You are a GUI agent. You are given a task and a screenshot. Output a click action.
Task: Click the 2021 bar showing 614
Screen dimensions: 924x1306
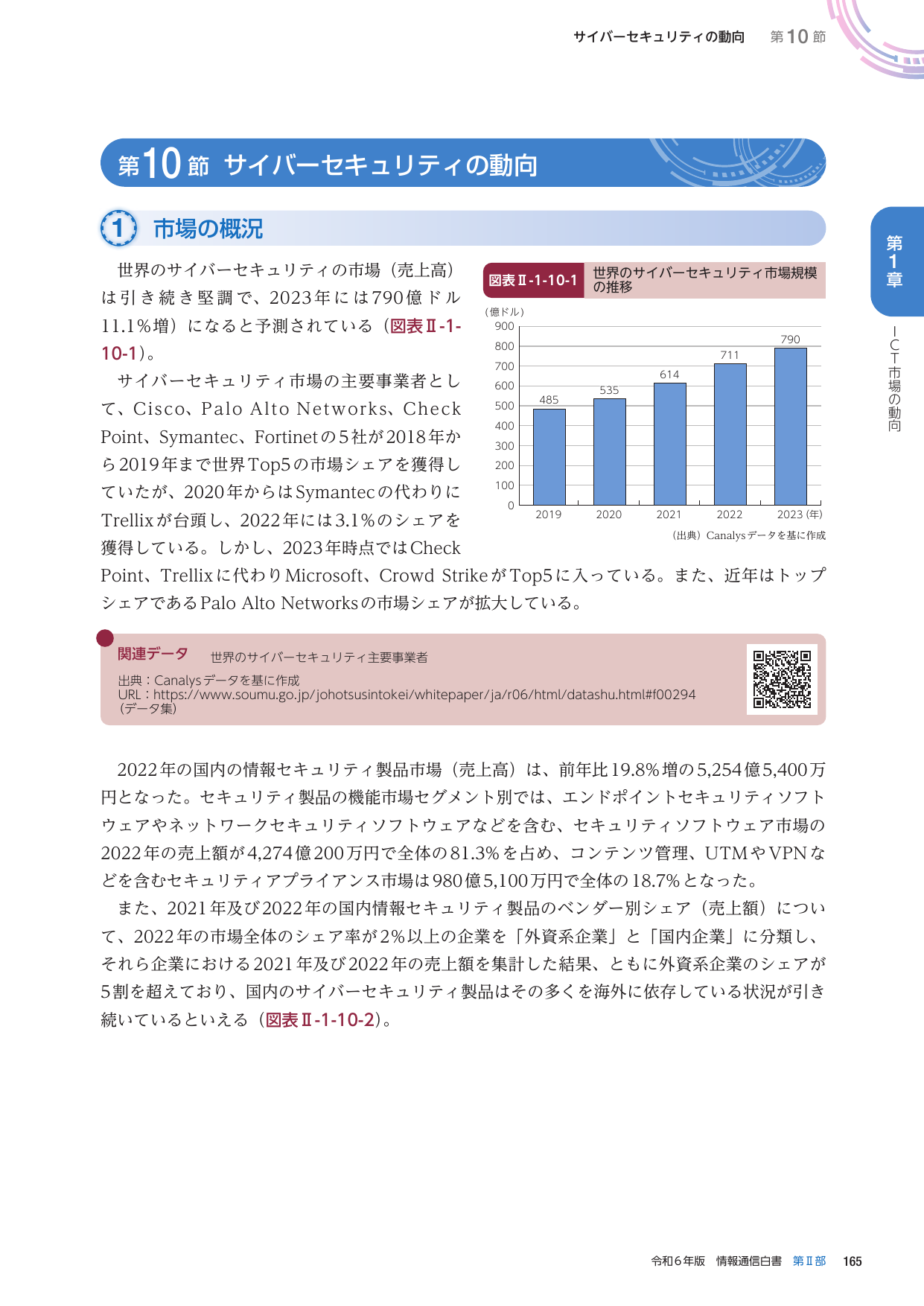pyautogui.click(x=669, y=444)
